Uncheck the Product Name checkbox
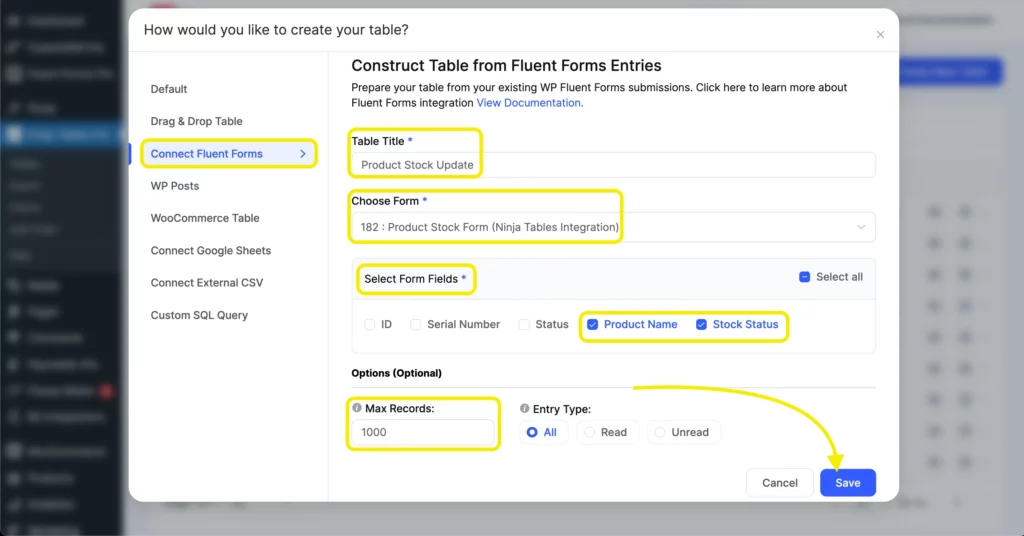Screen dimensions: 1024x536 [593, 324]
